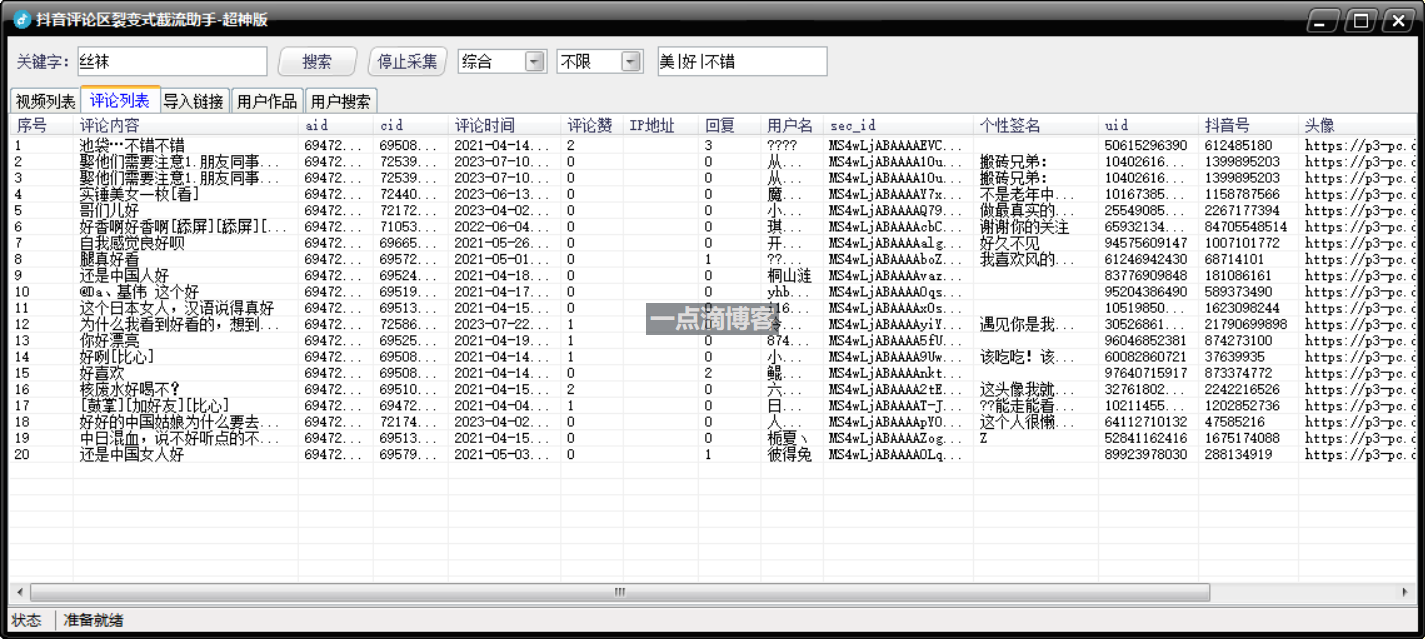Click the signature "谢谢你的关注"
1425x639 pixels.
coord(1024,227)
